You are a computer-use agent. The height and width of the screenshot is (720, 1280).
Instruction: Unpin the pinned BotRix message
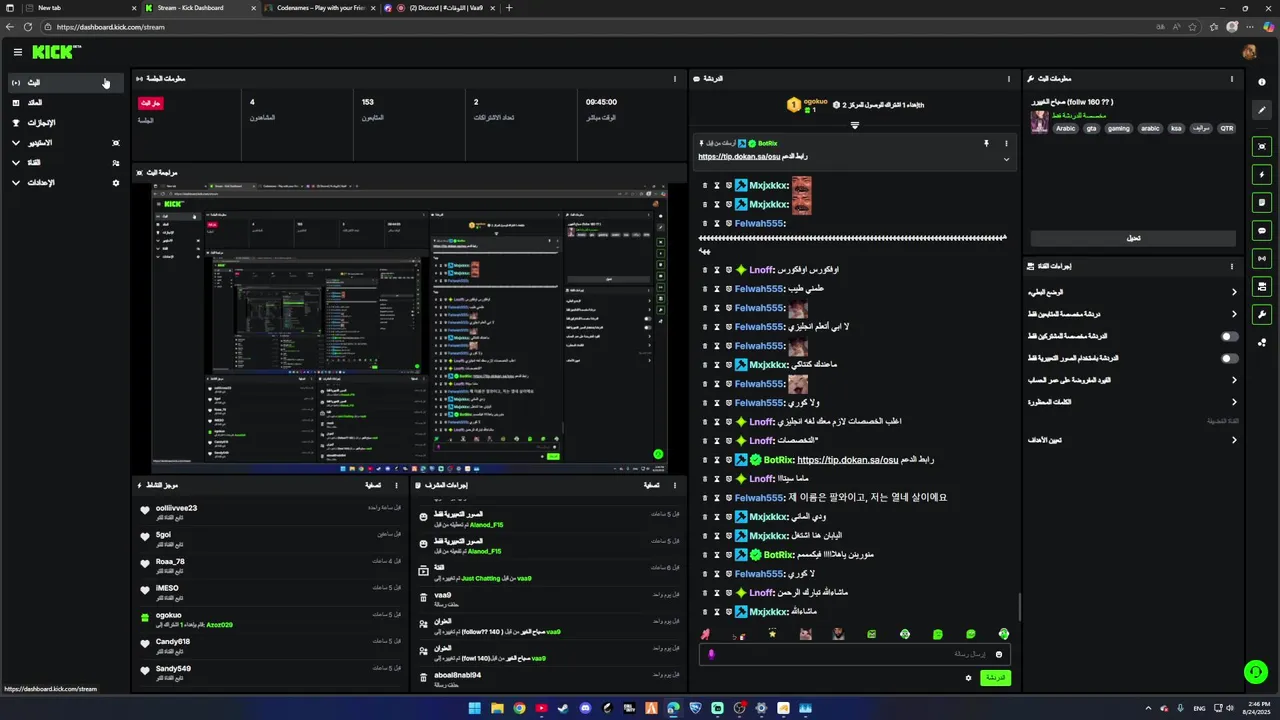[986, 144]
